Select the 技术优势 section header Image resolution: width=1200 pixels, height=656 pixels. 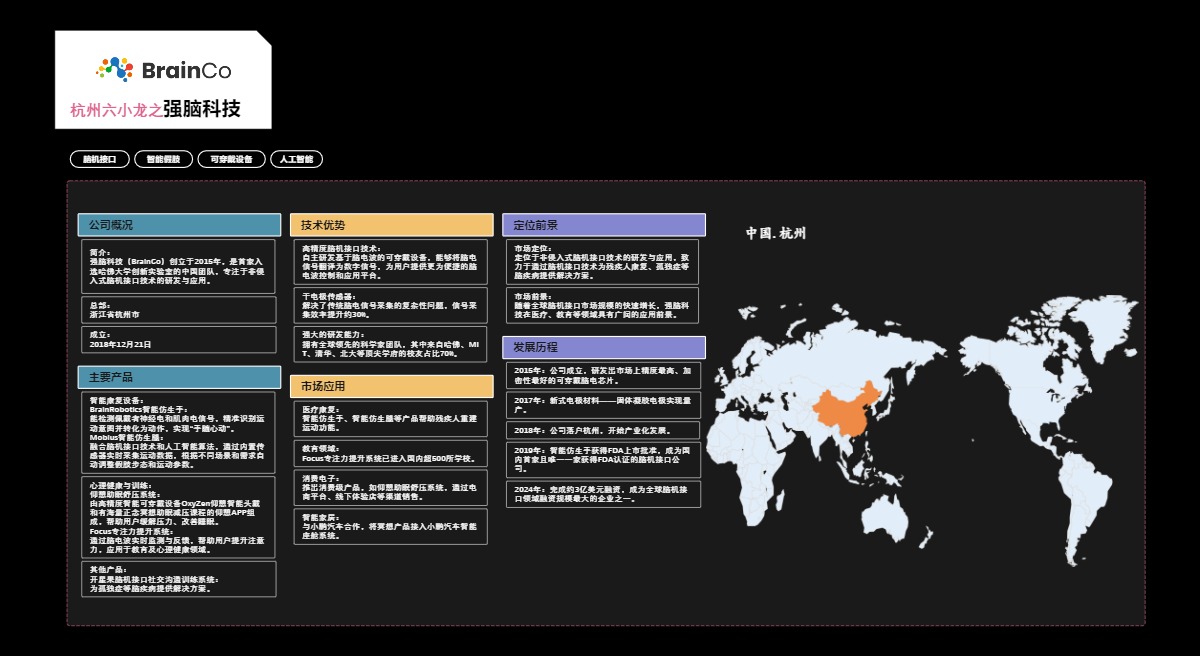click(x=391, y=225)
